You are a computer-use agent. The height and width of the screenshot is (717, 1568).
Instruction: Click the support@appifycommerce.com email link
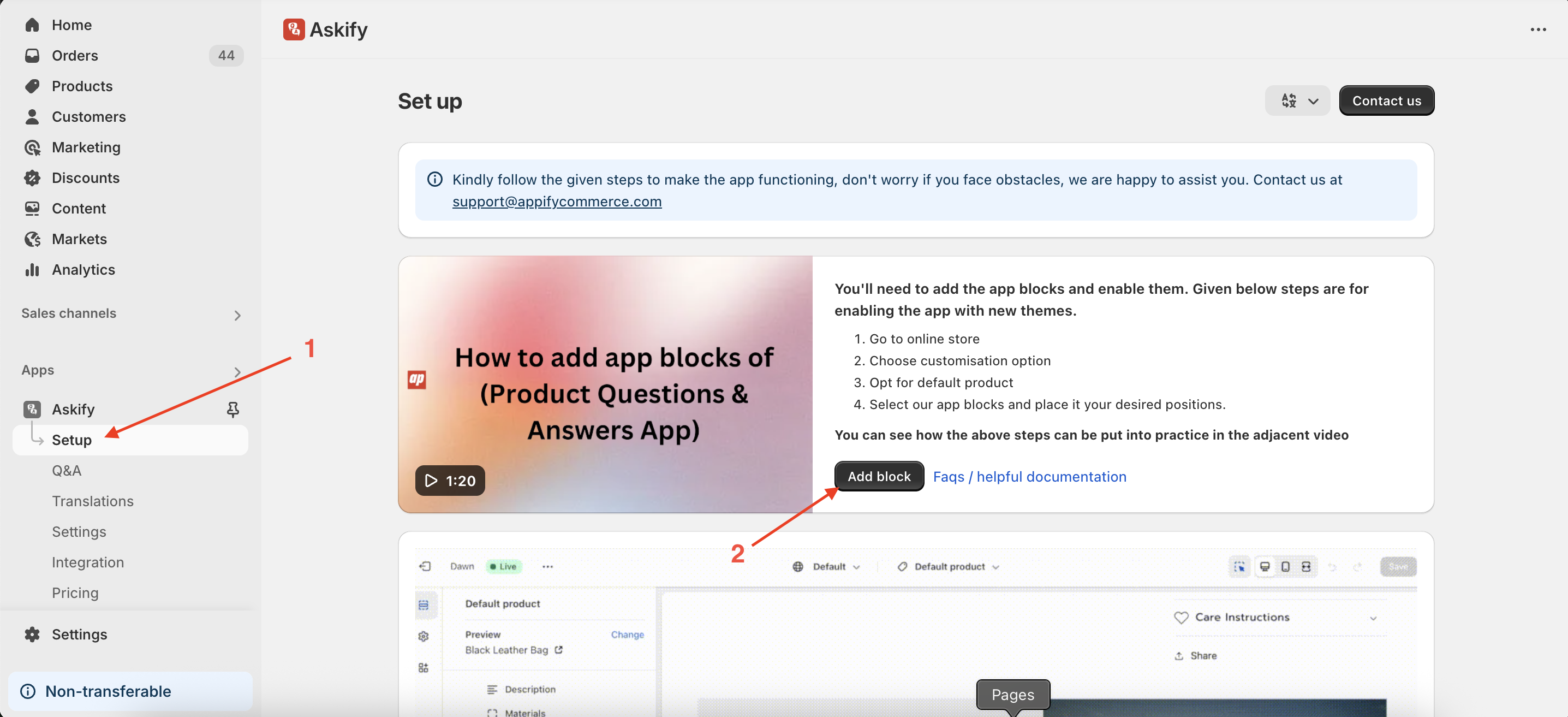pyautogui.click(x=557, y=201)
